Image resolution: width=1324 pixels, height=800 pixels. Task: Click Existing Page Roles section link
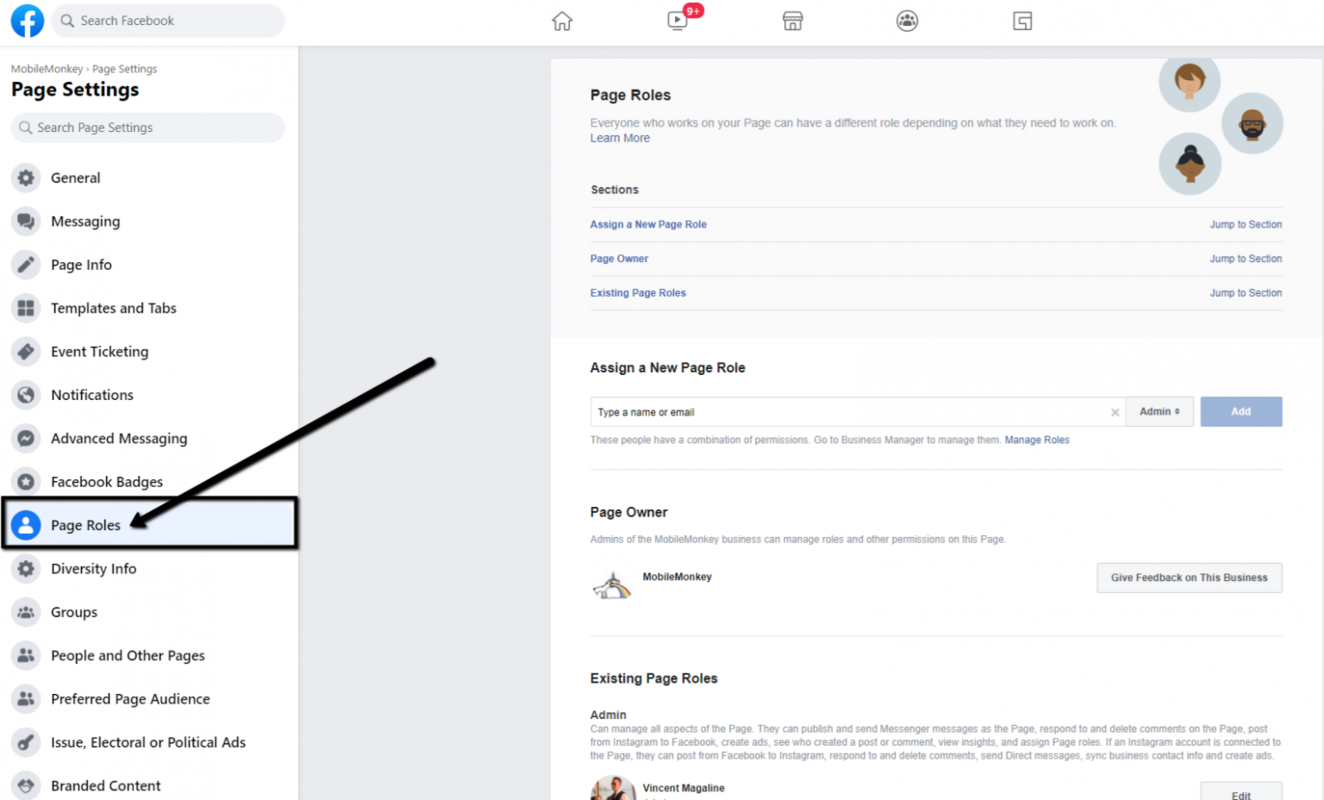pyautogui.click(x=638, y=293)
